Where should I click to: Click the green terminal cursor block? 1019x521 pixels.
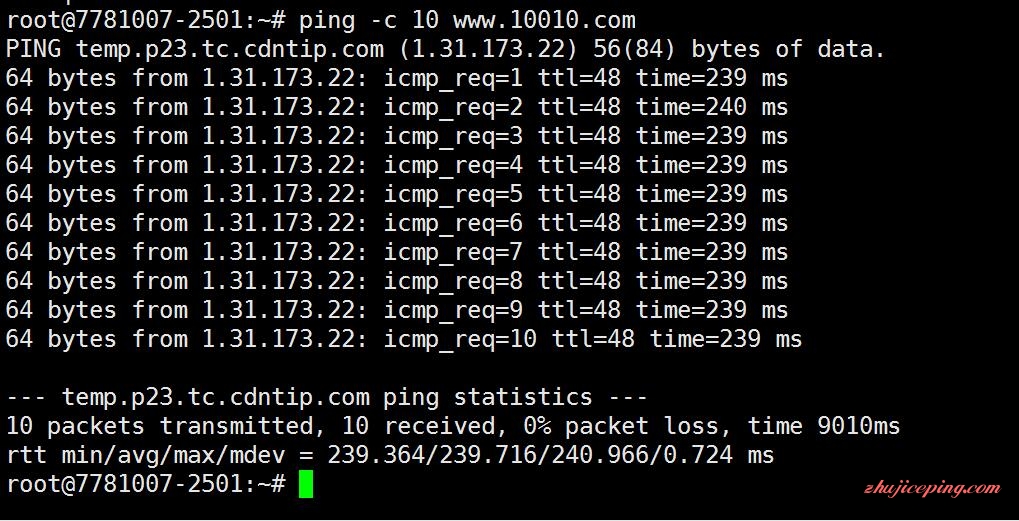click(305, 485)
